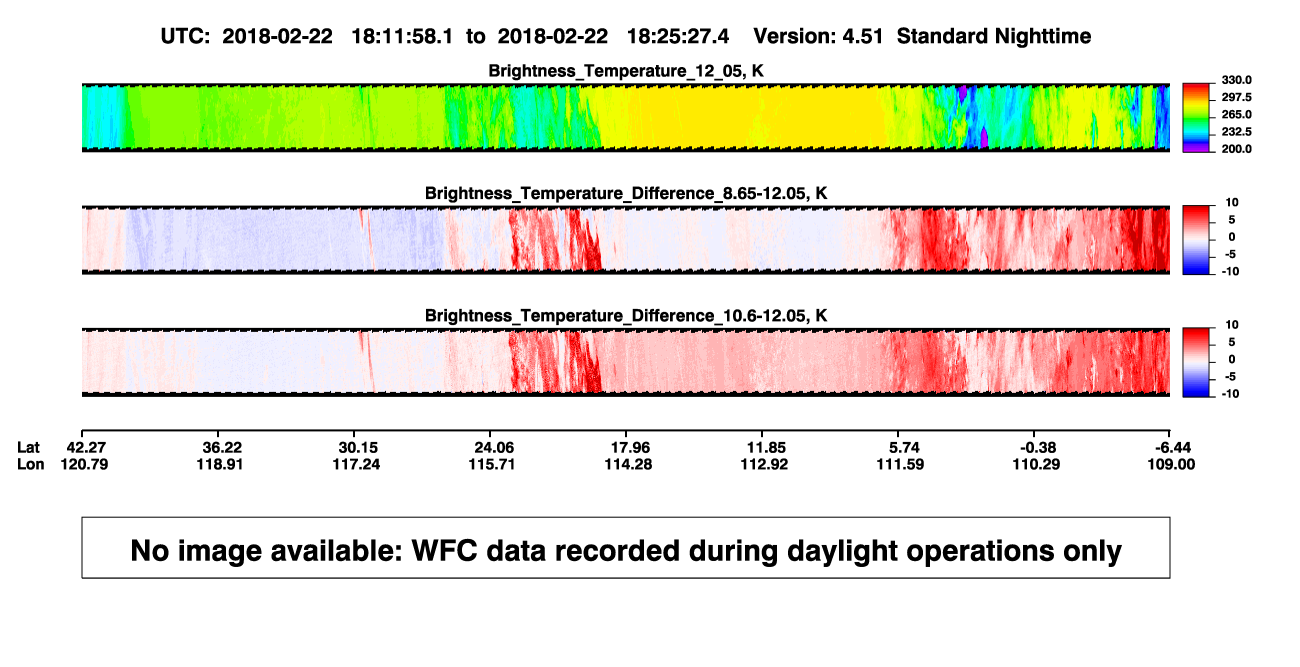Click the UTC start time 18:11:58.1
Image resolution: width=1300 pixels, height=667 pixels.
coord(402,37)
